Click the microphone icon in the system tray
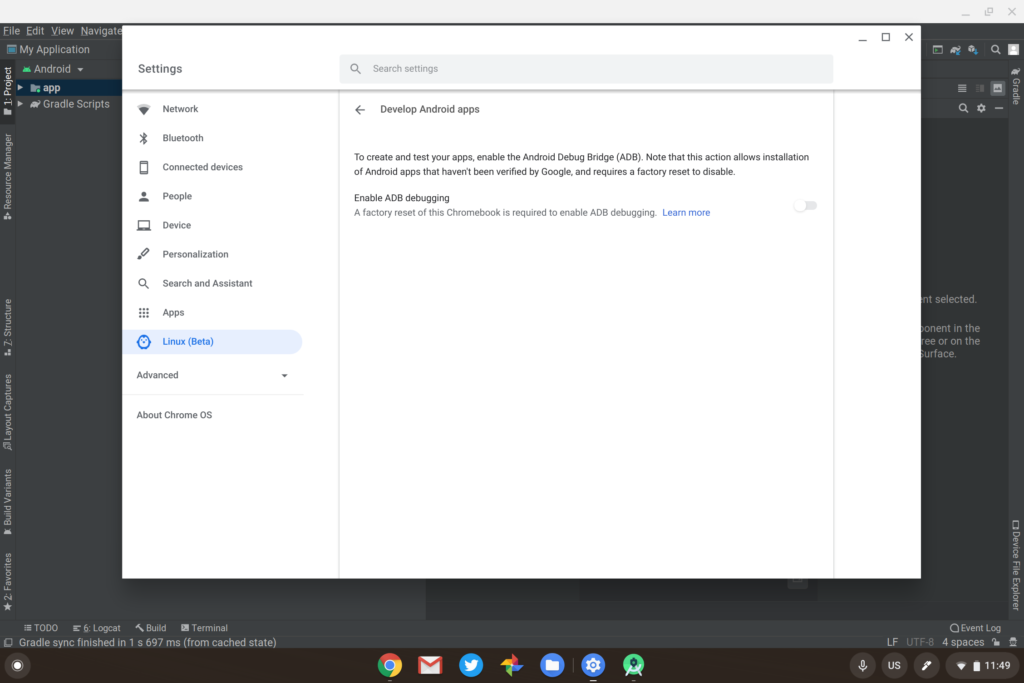 coord(862,665)
